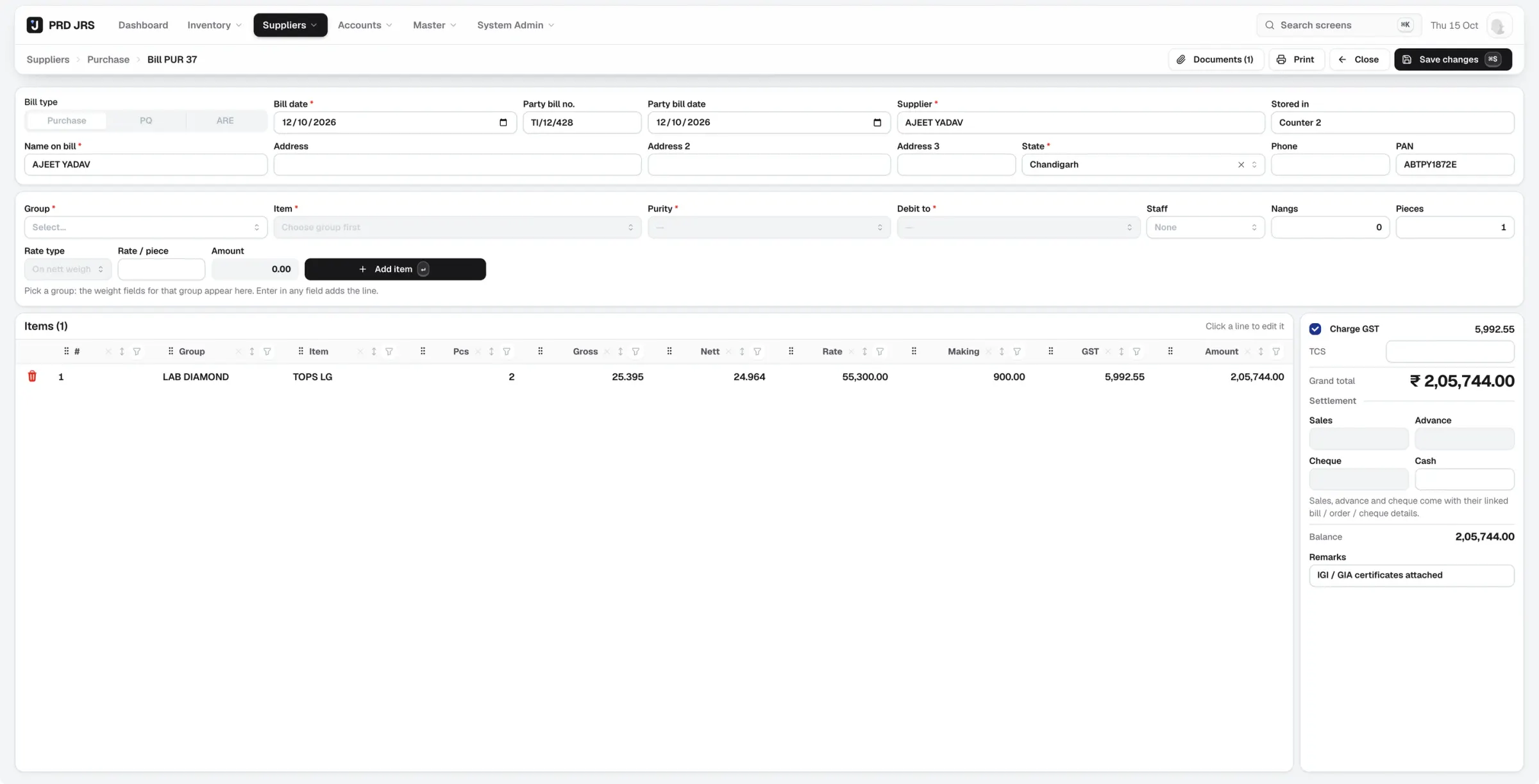Image resolution: width=1539 pixels, height=784 pixels.
Task: Filter the # column
Action: pyautogui.click(x=137, y=351)
